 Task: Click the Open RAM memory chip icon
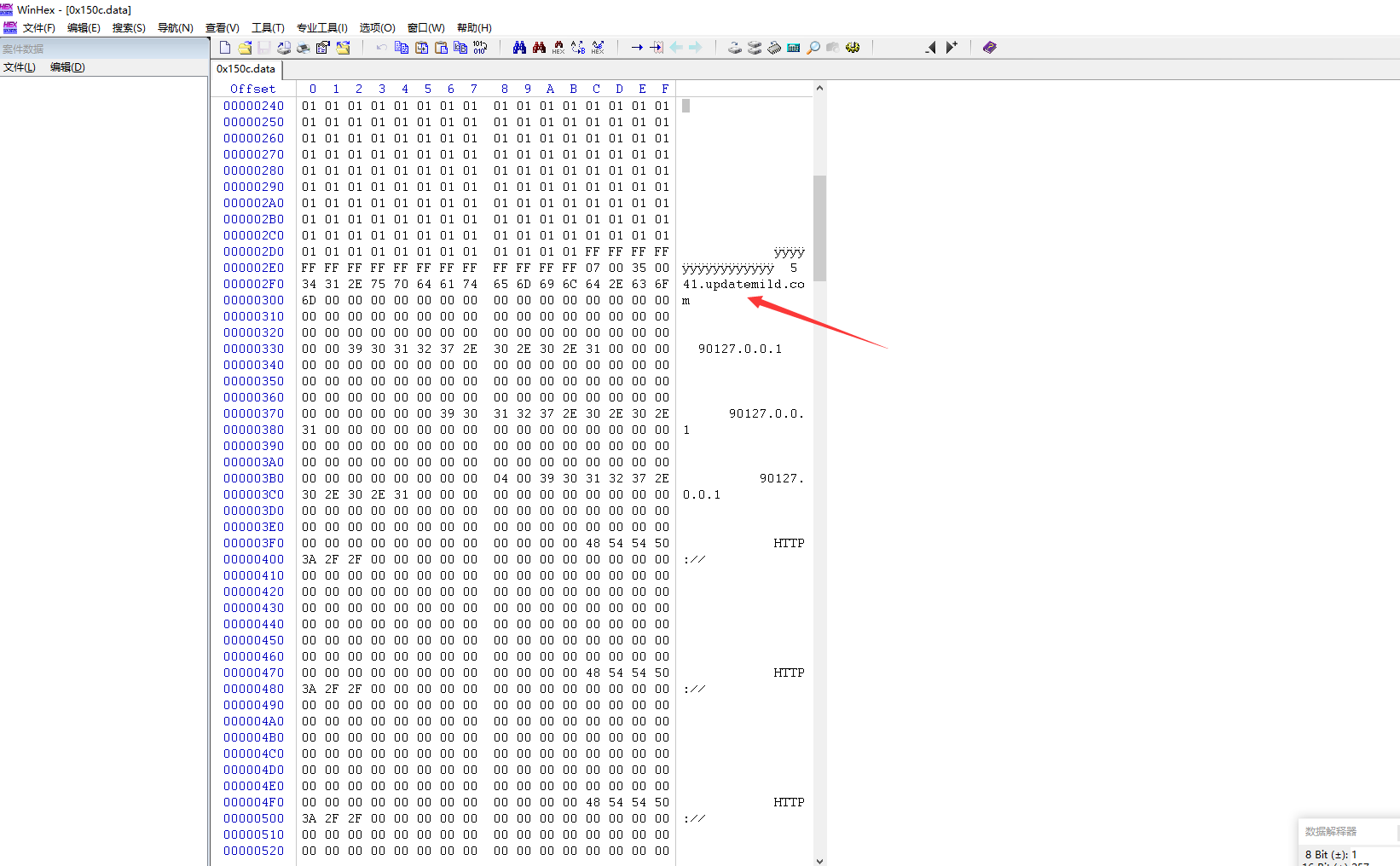coord(774,48)
